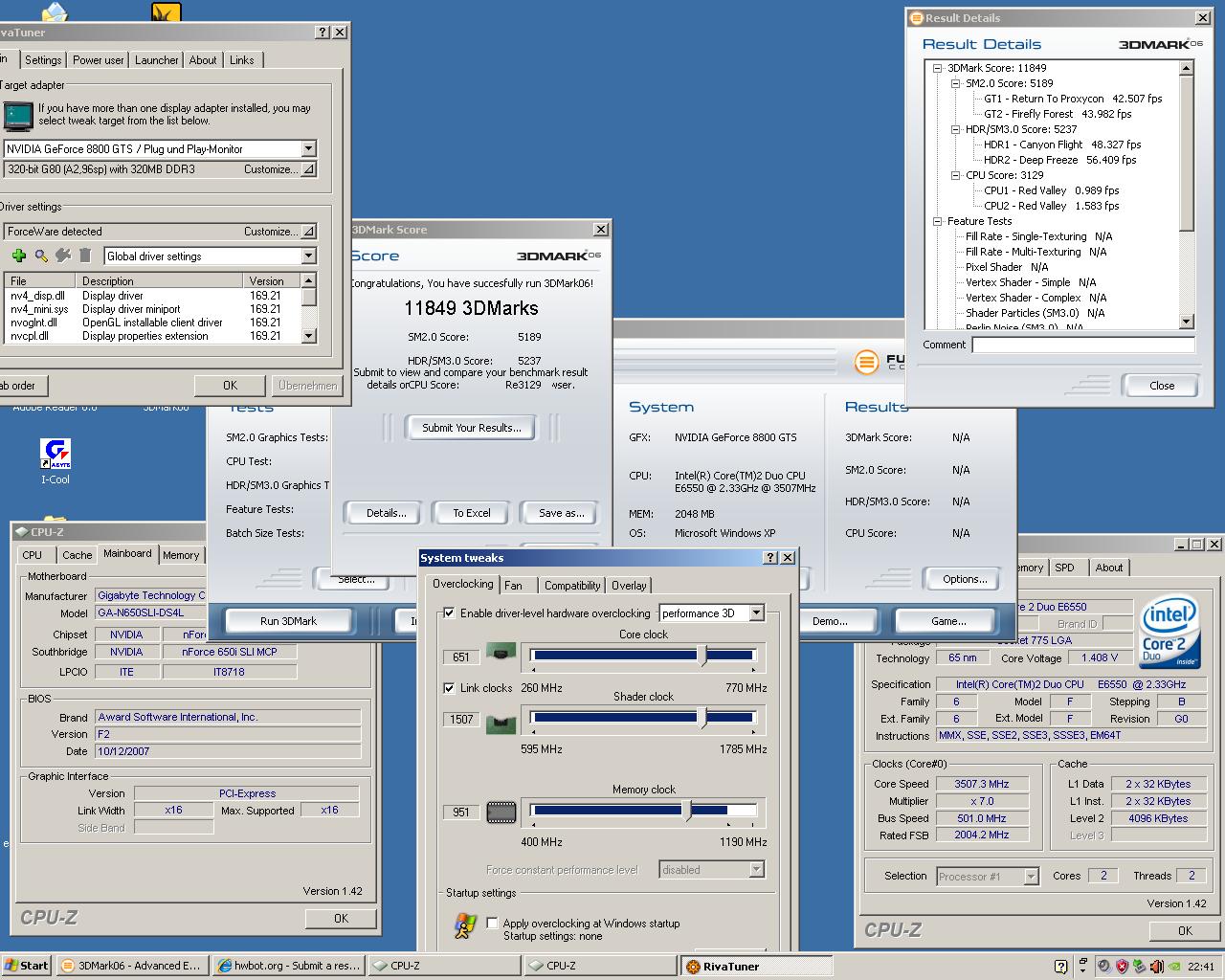The image size is (1225, 980).
Task: Open the Processor #1 selection dropdown in CPU-Z
Action: [1031, 877]
